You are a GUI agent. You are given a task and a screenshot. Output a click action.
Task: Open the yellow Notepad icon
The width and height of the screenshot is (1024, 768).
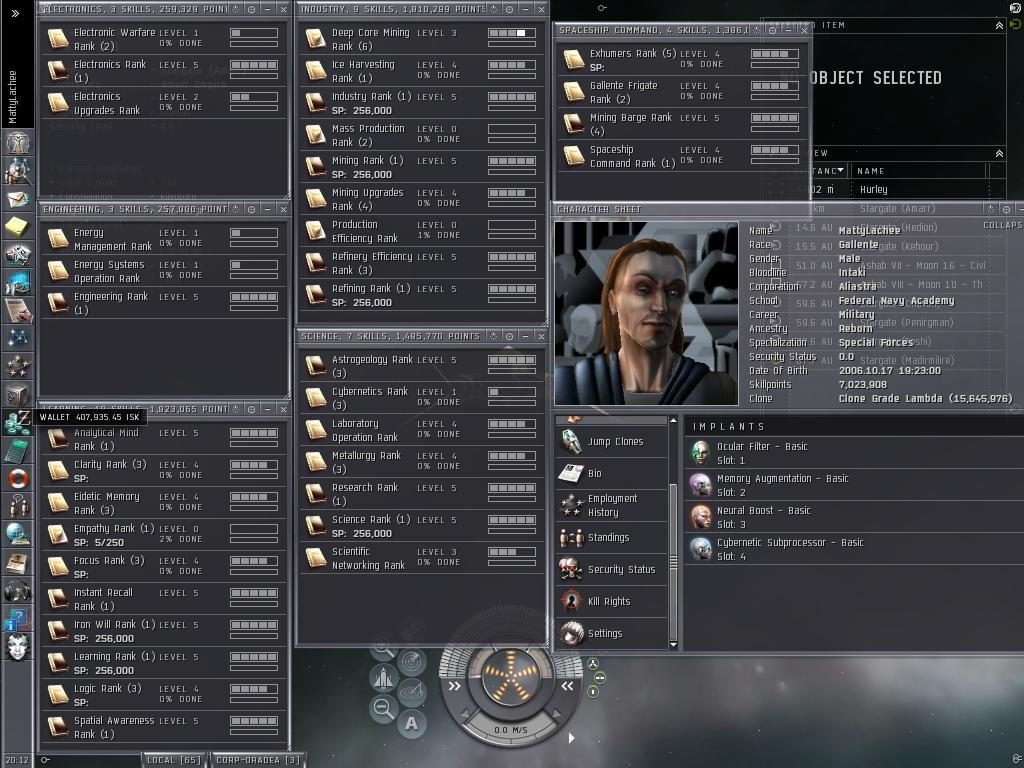pos(17,227)
